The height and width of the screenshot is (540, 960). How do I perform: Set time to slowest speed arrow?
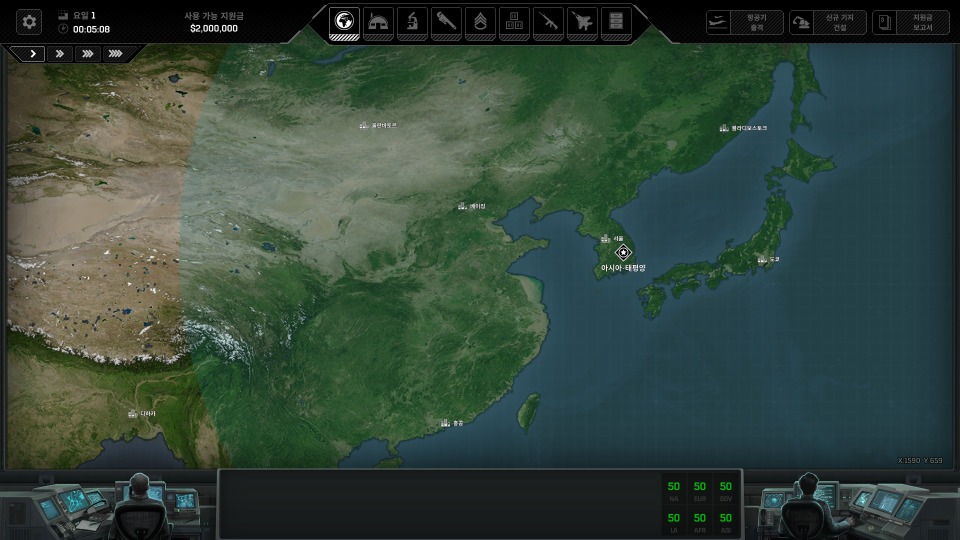[x=32, y=54]
